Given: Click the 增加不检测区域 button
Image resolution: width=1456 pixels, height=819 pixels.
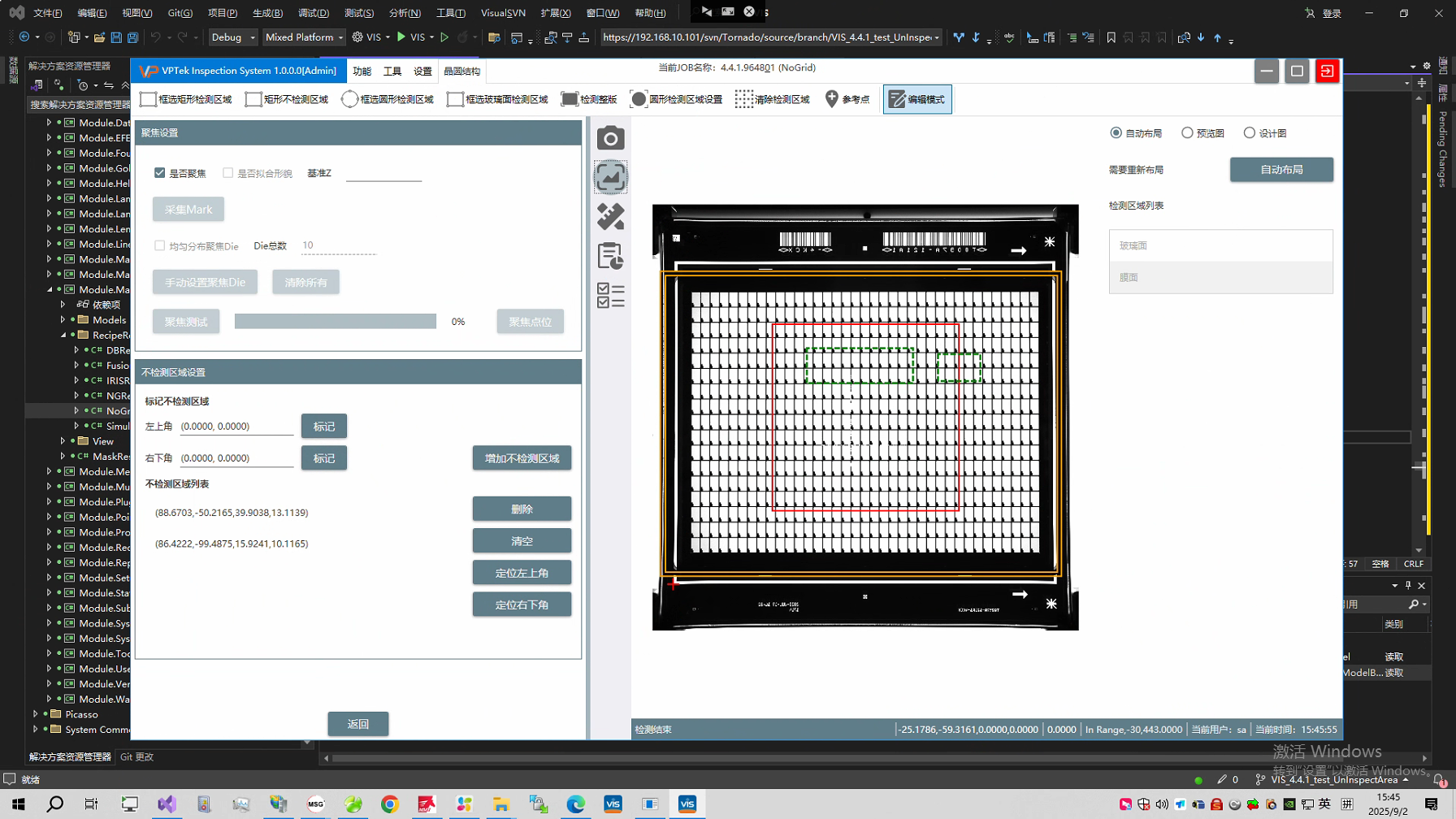Looking at the screenshot, I should pos(522,458).
